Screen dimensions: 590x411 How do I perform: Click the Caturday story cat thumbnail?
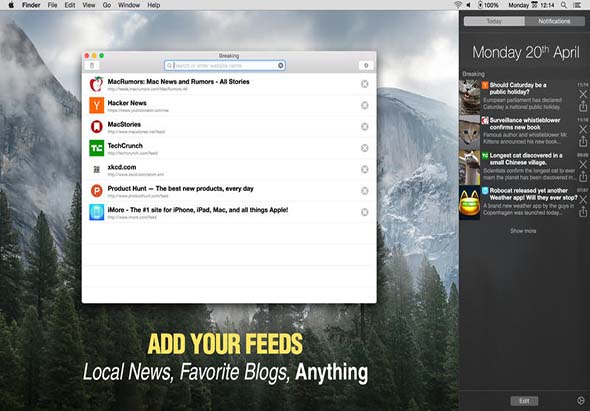[x=470, y=97]
